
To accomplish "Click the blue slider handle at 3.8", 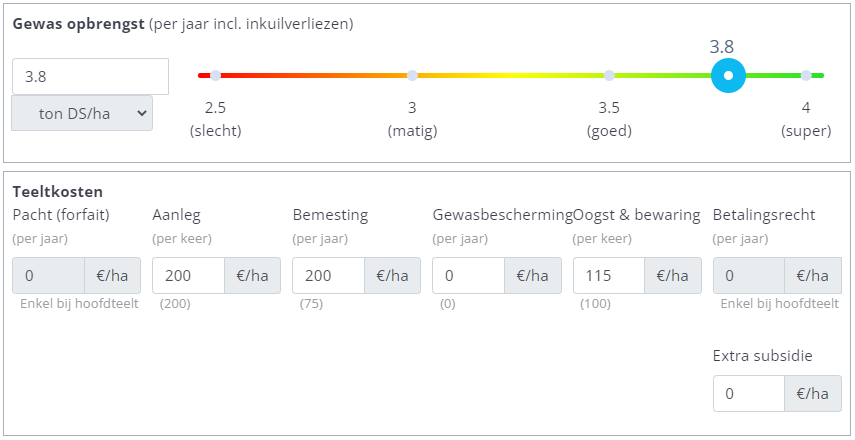I will [x=728, y=76].
